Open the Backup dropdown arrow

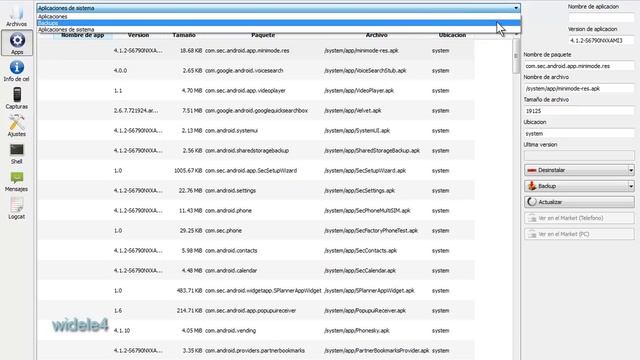(631, 186)
